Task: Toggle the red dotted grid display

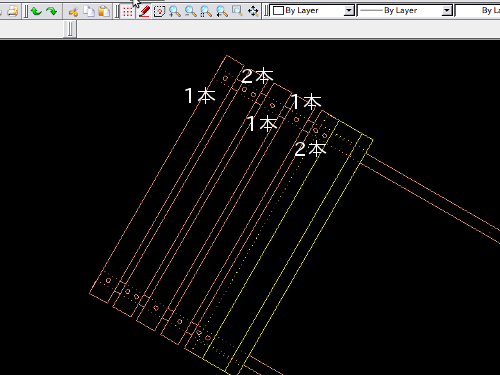Action: (x=128, y=12)
